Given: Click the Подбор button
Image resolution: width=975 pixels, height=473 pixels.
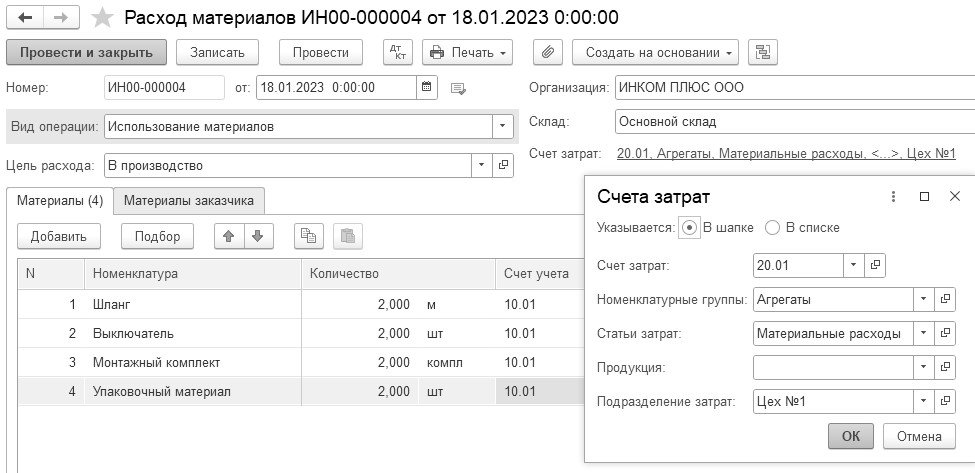Looking at the screenshot, I should coord(157,236).
